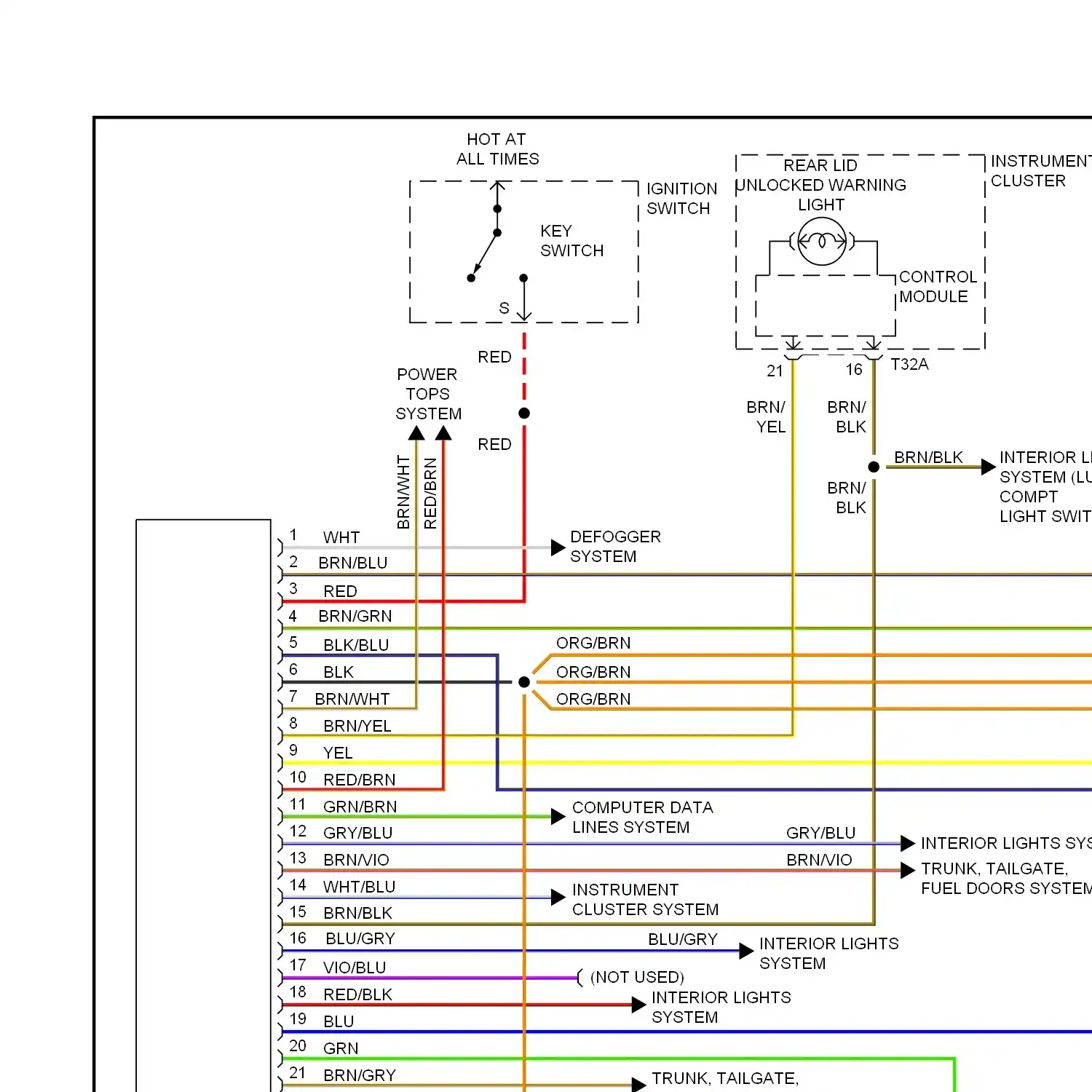Viewport: 1092px width, 1092px height.
Task: Click the DEFOGGER SYSTEM label
Action: pos(616,547)
